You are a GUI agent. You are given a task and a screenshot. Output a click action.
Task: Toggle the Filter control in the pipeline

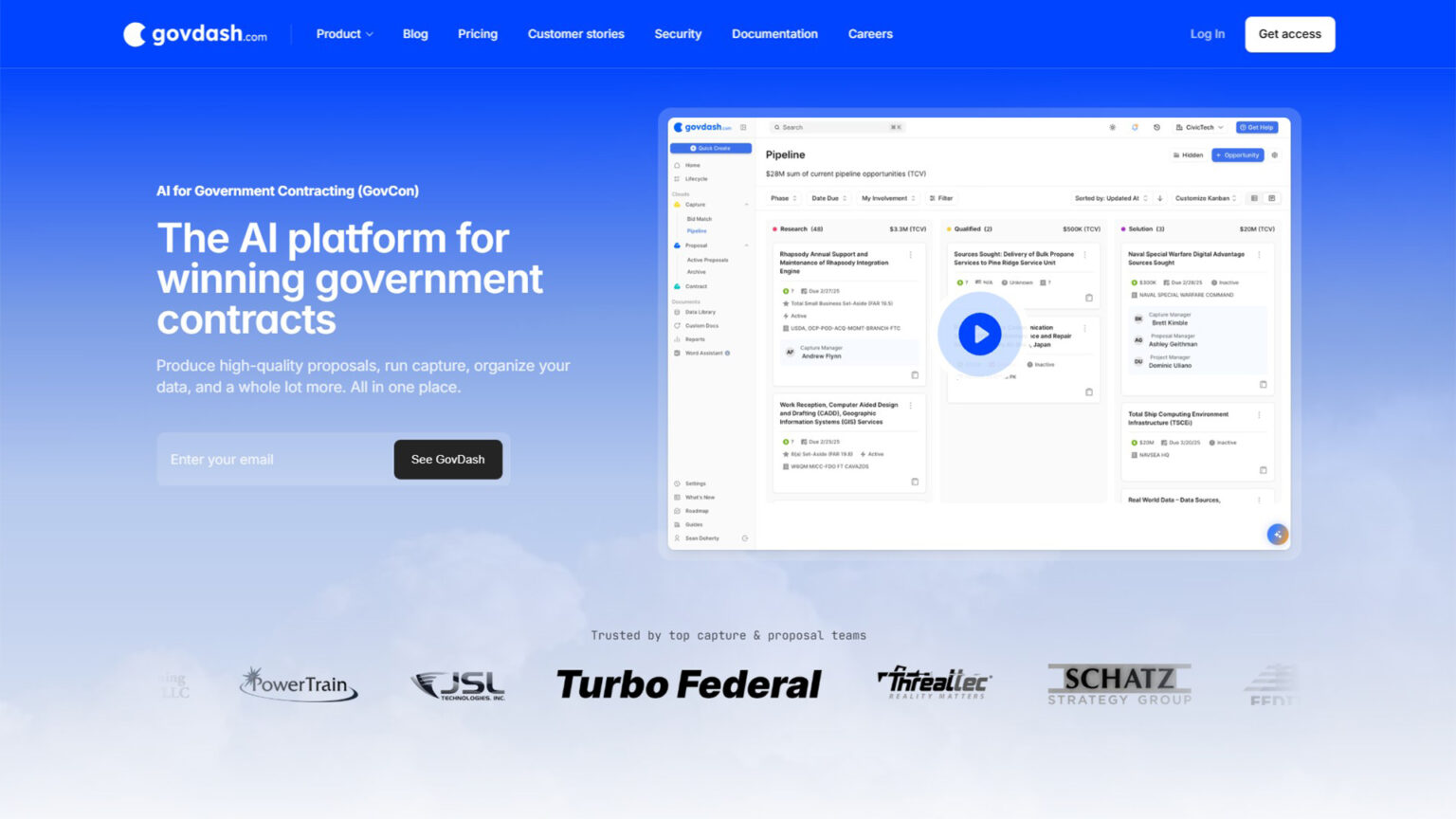coord(942,197)
